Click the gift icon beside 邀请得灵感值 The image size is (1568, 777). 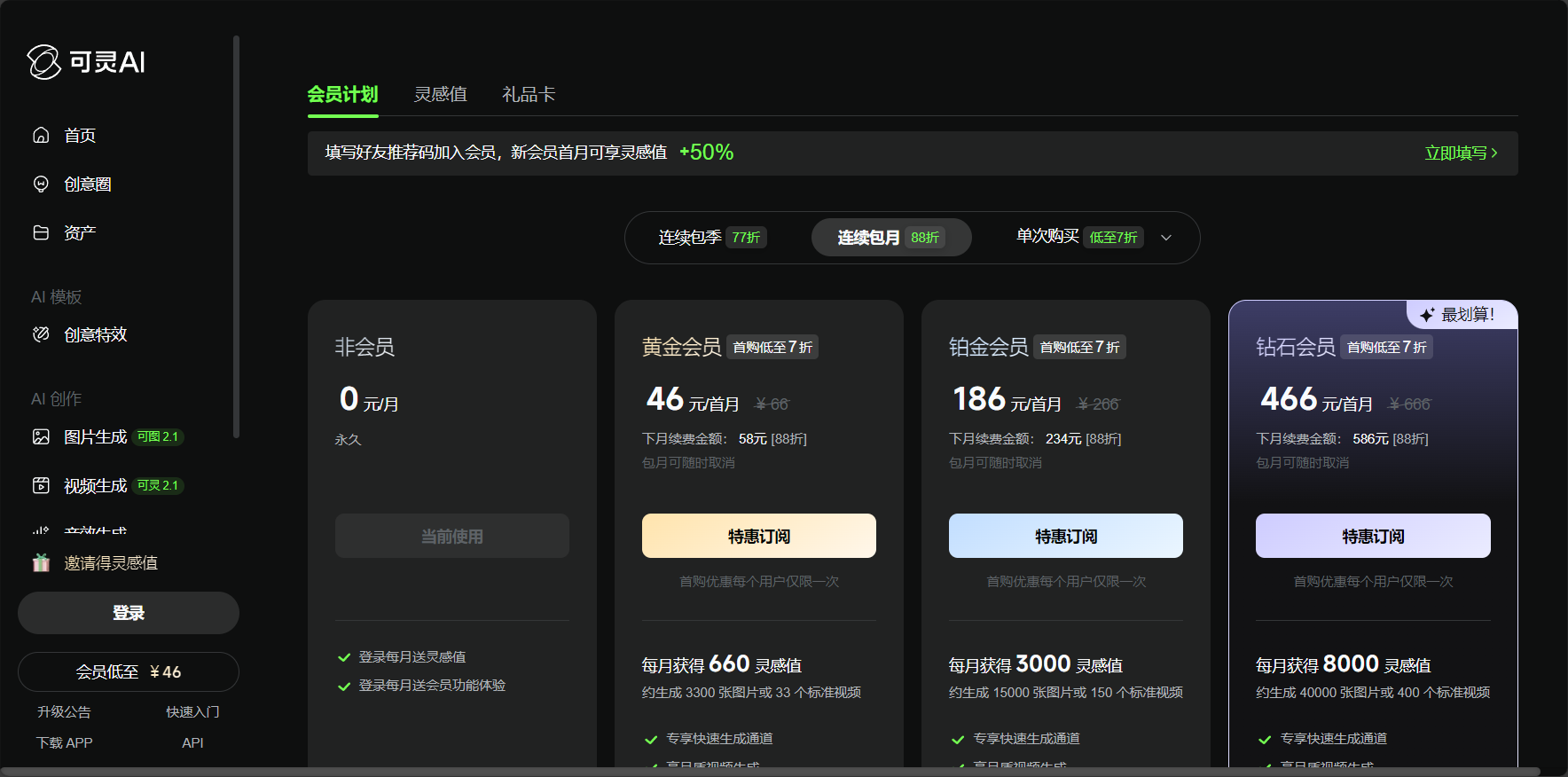pyautogui.click(x=41, y=562)
